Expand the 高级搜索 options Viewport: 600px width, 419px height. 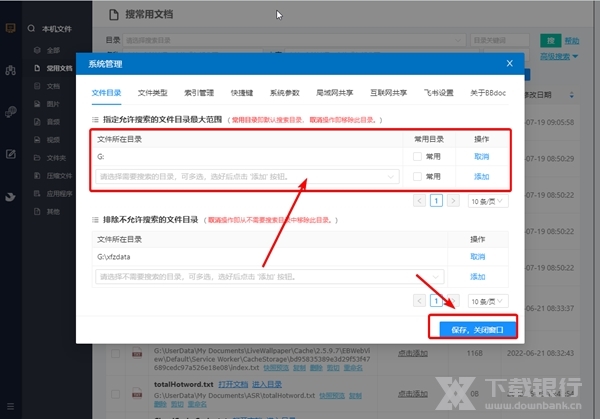coord(559,57)
